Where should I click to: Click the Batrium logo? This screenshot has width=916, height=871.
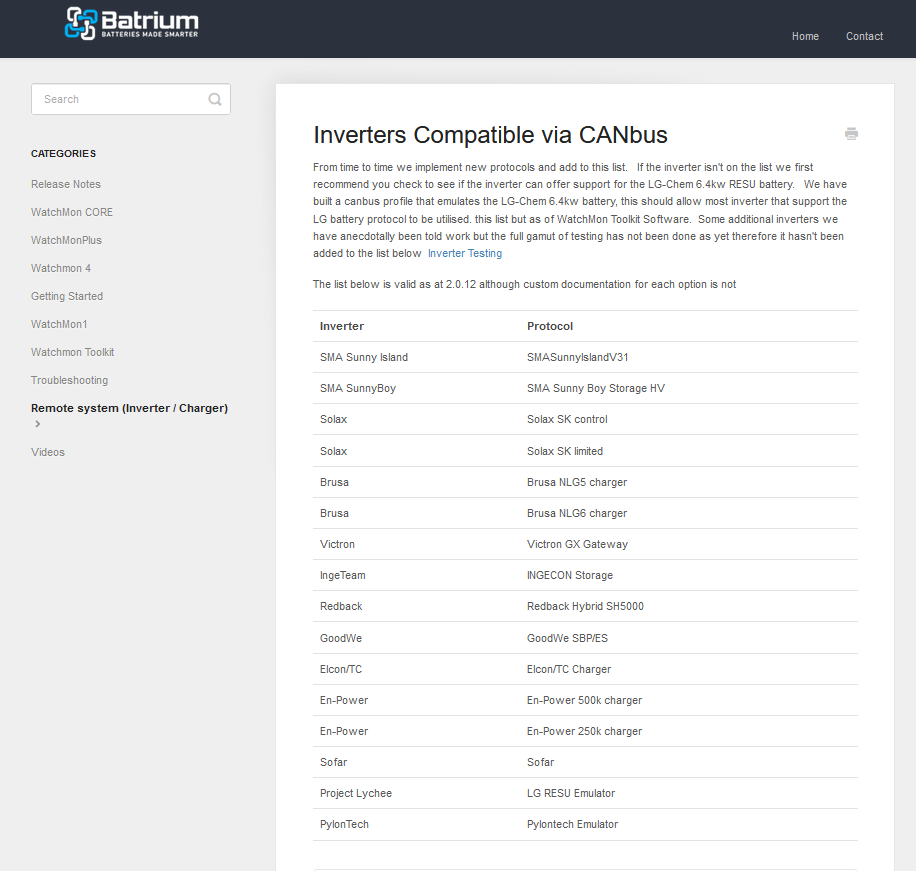[x=131, y=24]
